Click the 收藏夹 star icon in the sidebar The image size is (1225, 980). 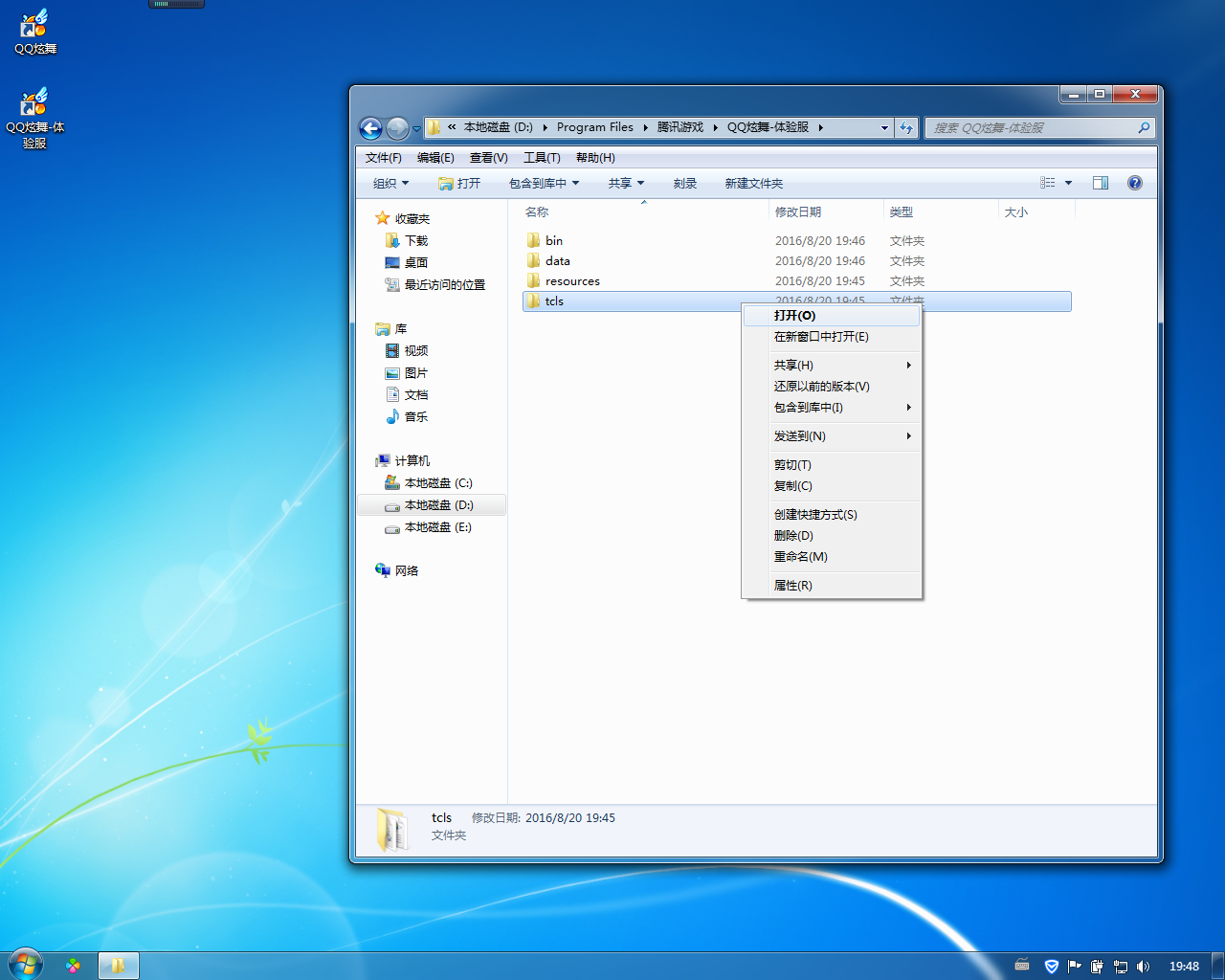[x=383, y=218]
